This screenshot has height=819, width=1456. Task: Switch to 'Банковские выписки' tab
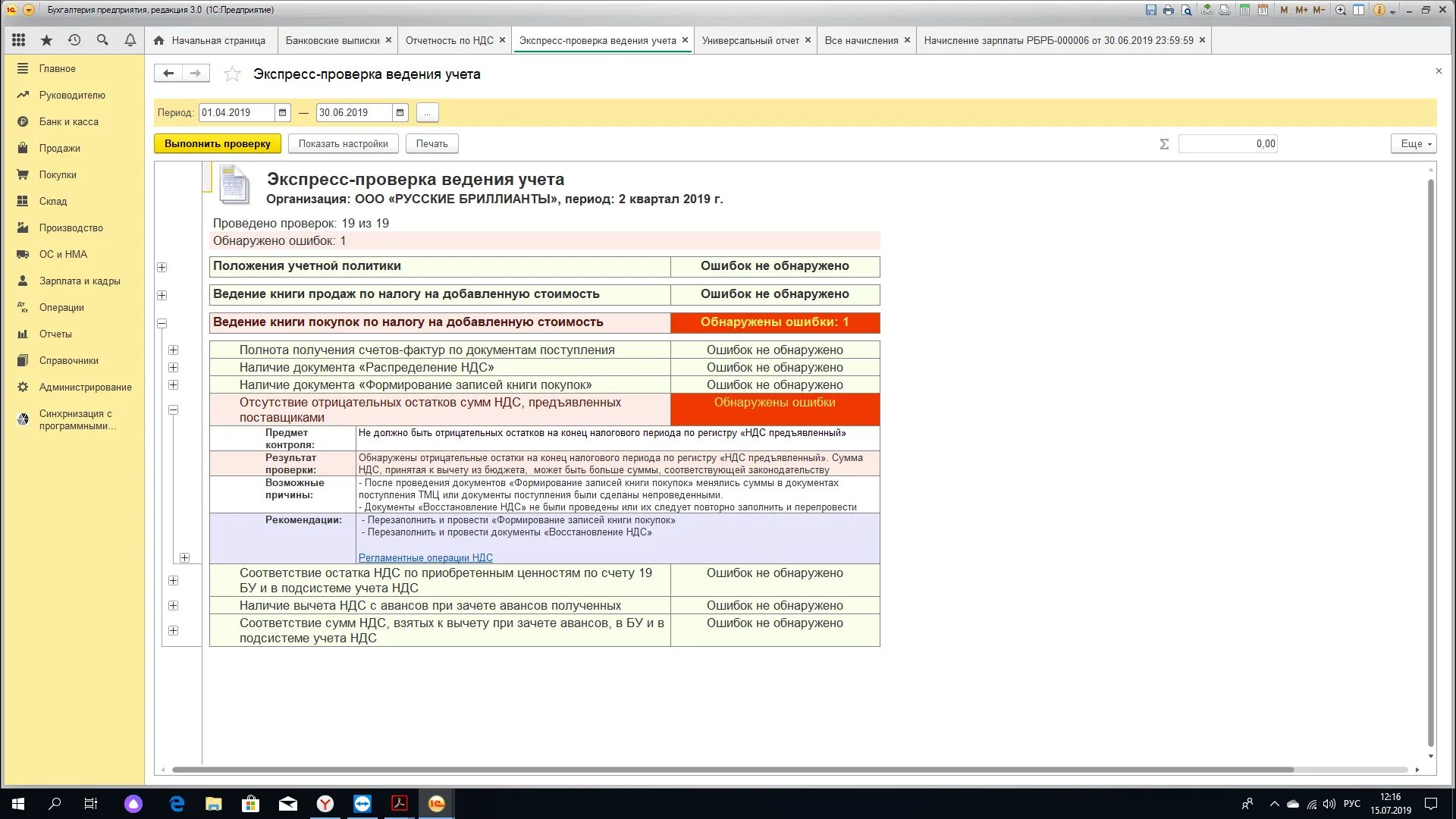coord(332,40)
